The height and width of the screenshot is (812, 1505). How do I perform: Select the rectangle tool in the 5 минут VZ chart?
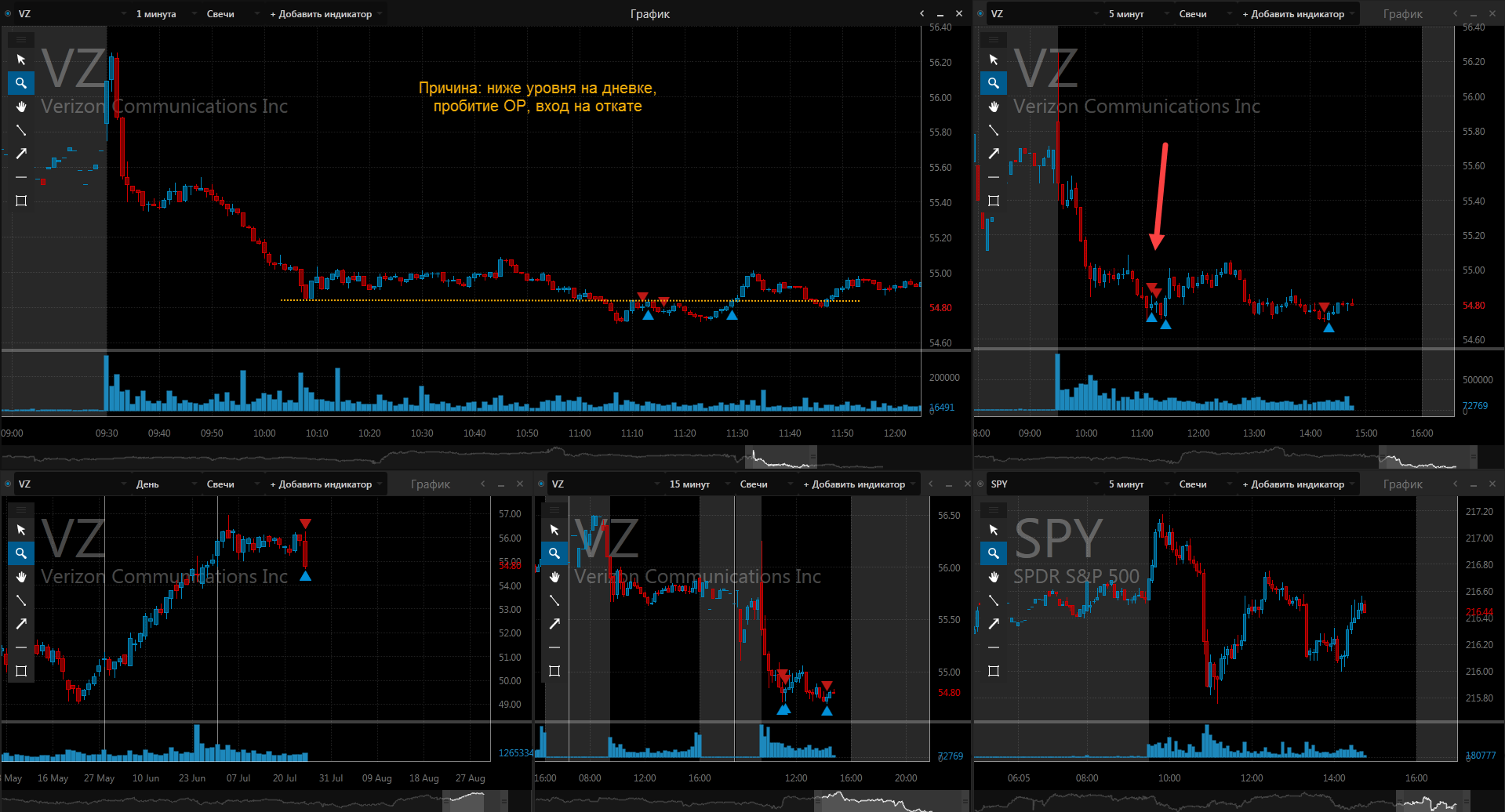[x=994, y=201]
